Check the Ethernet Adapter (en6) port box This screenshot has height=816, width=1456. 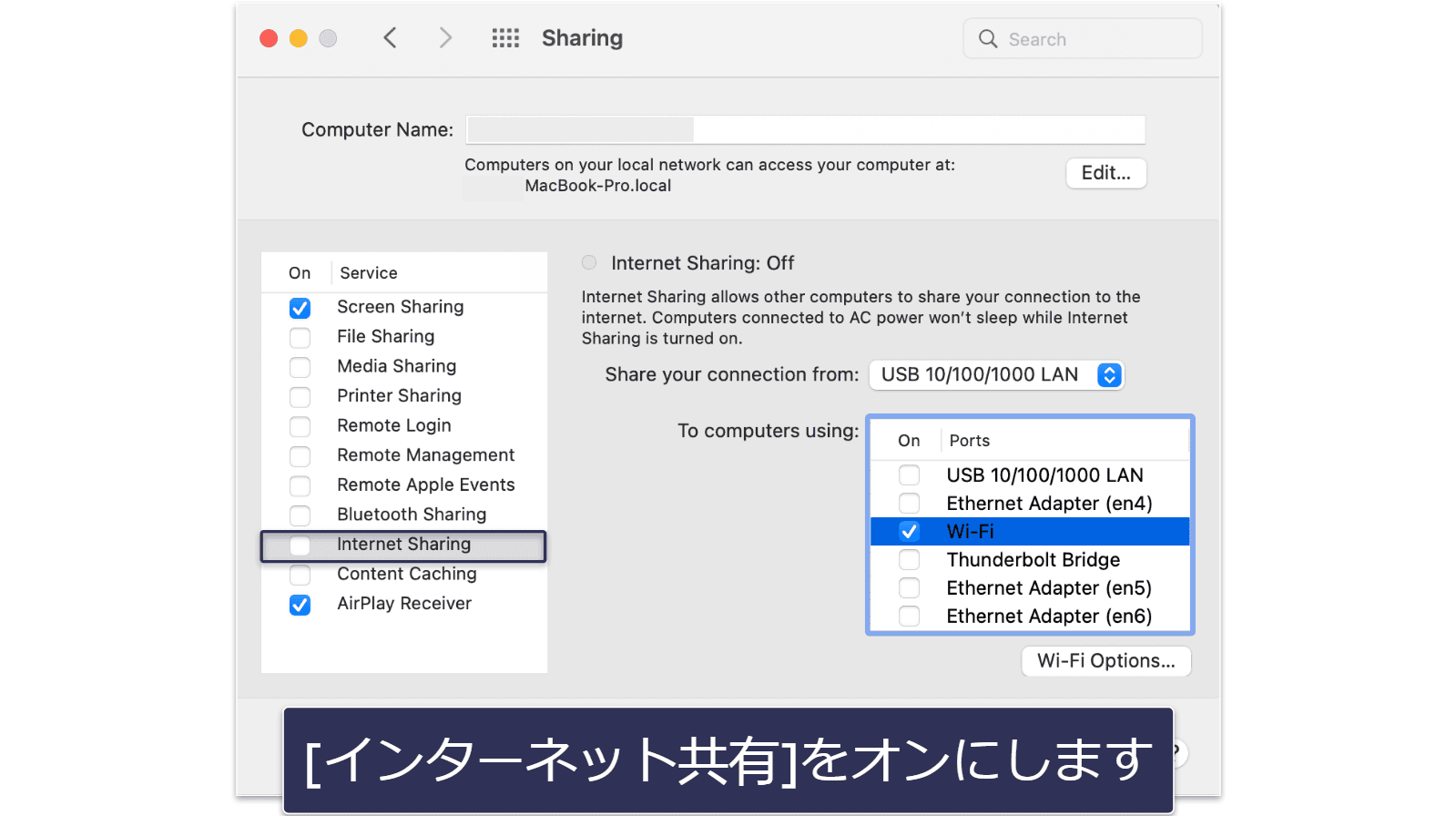click(x=909, y=617)
